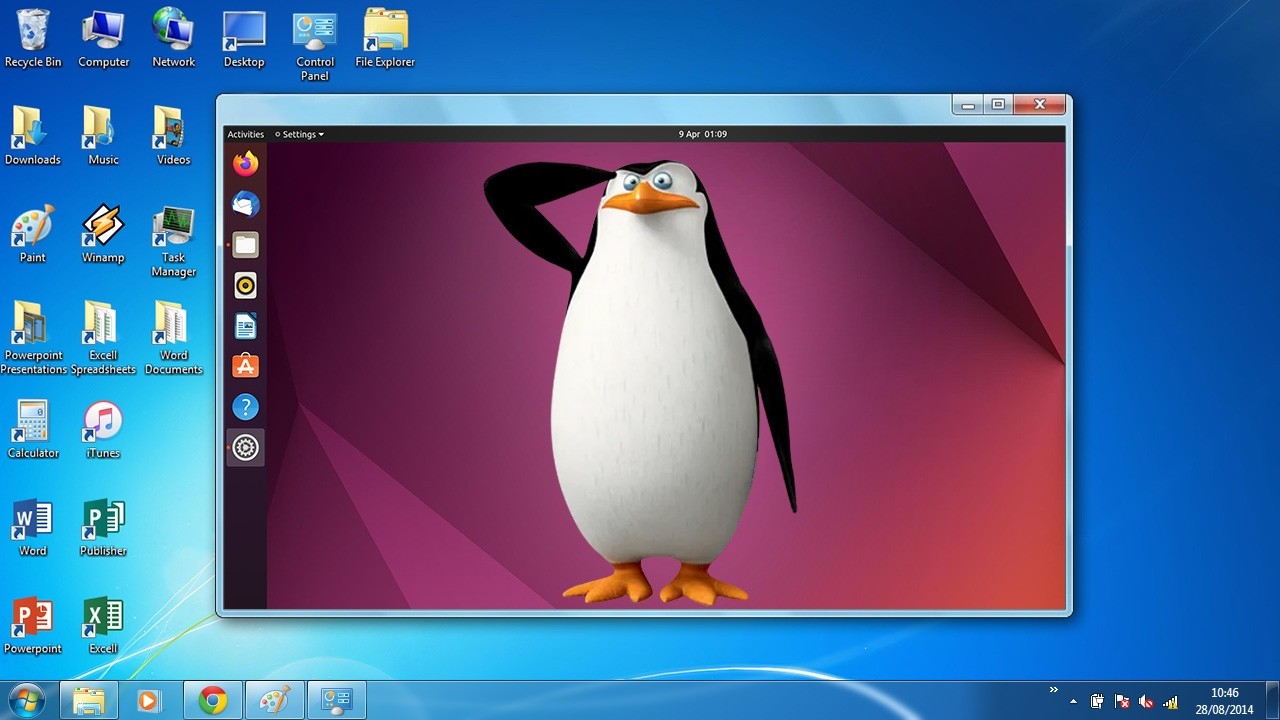Open the Files icon in the dock
This screenshot has height=720, width=1280.
245,244
